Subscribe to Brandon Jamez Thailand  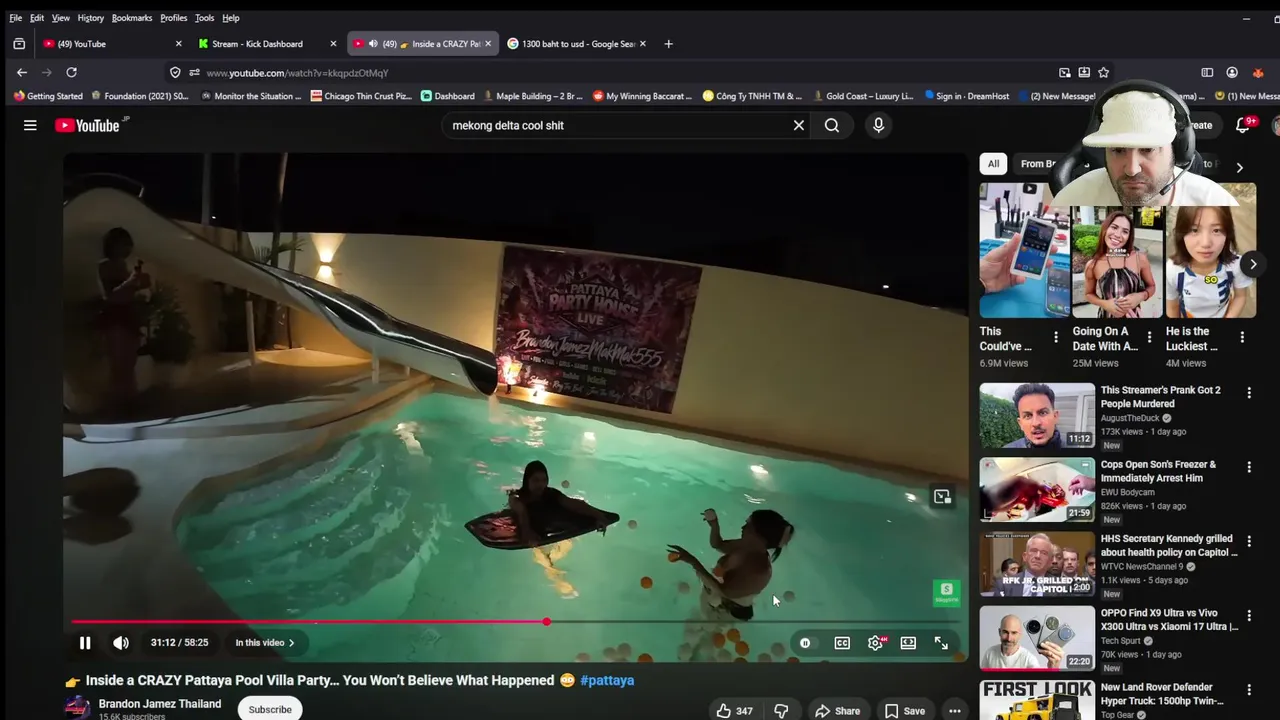(270, 709)
